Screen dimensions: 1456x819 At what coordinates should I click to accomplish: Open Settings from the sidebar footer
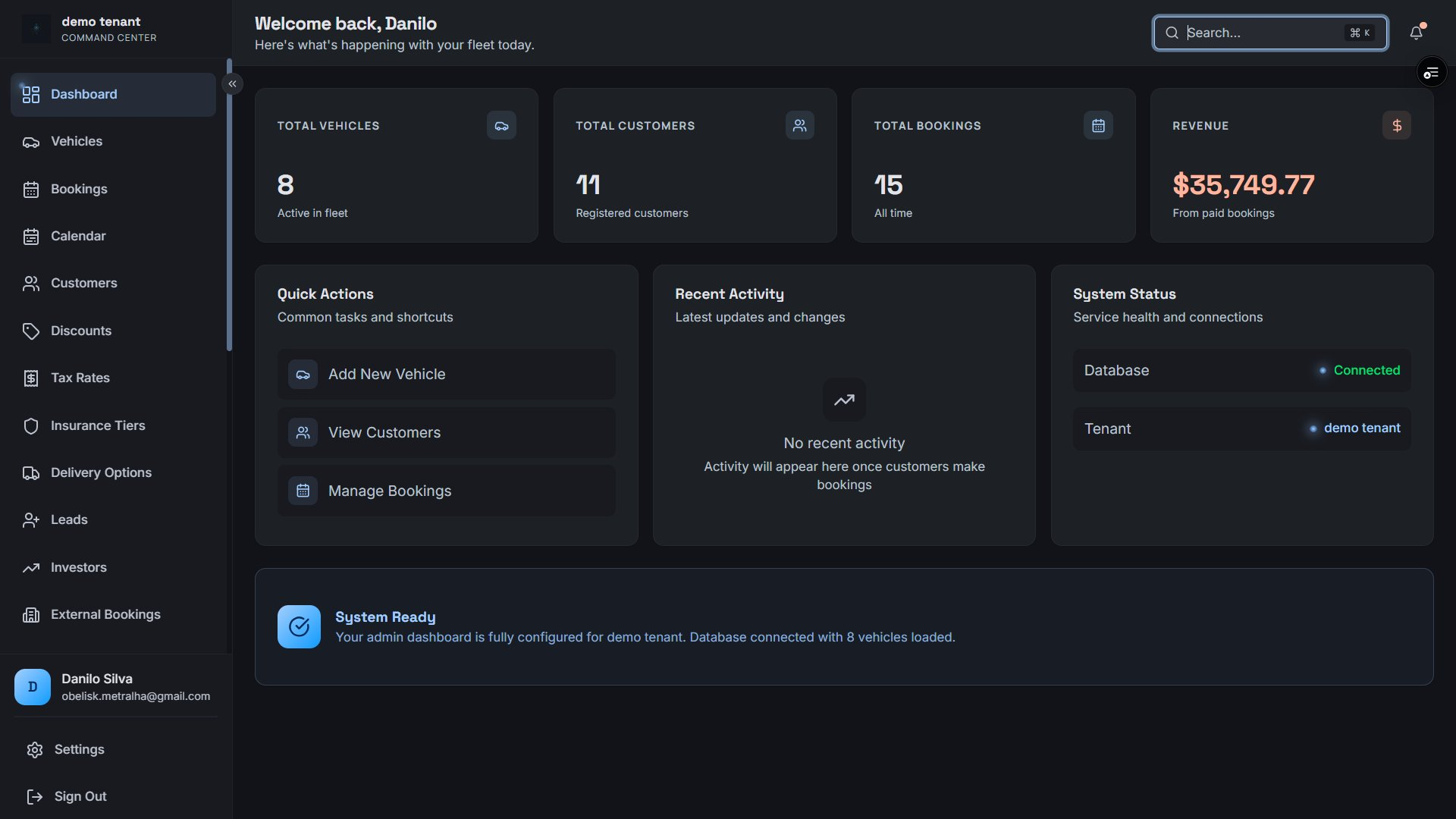pos(115,750)
